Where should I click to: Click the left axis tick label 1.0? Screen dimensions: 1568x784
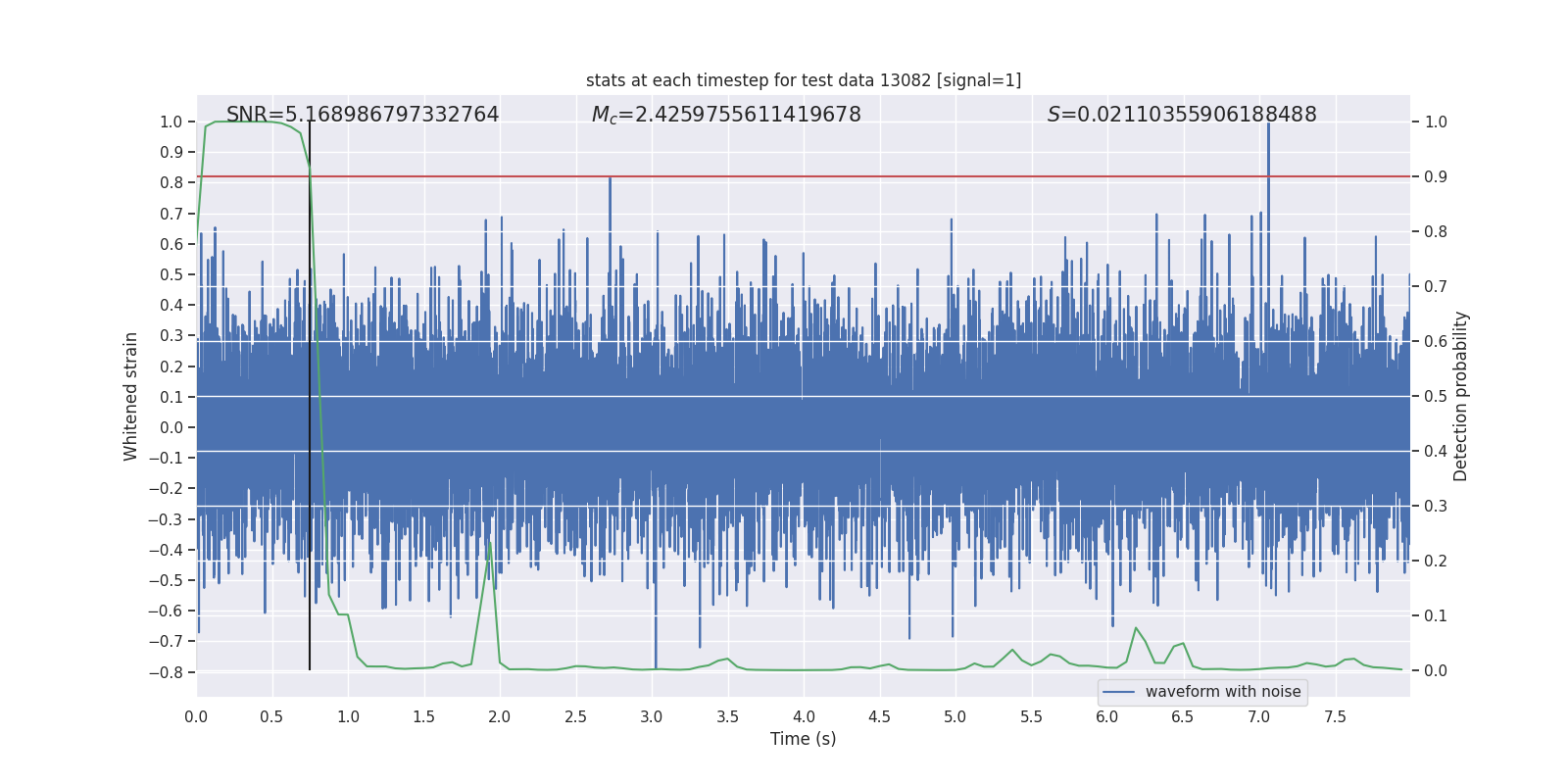171,122
